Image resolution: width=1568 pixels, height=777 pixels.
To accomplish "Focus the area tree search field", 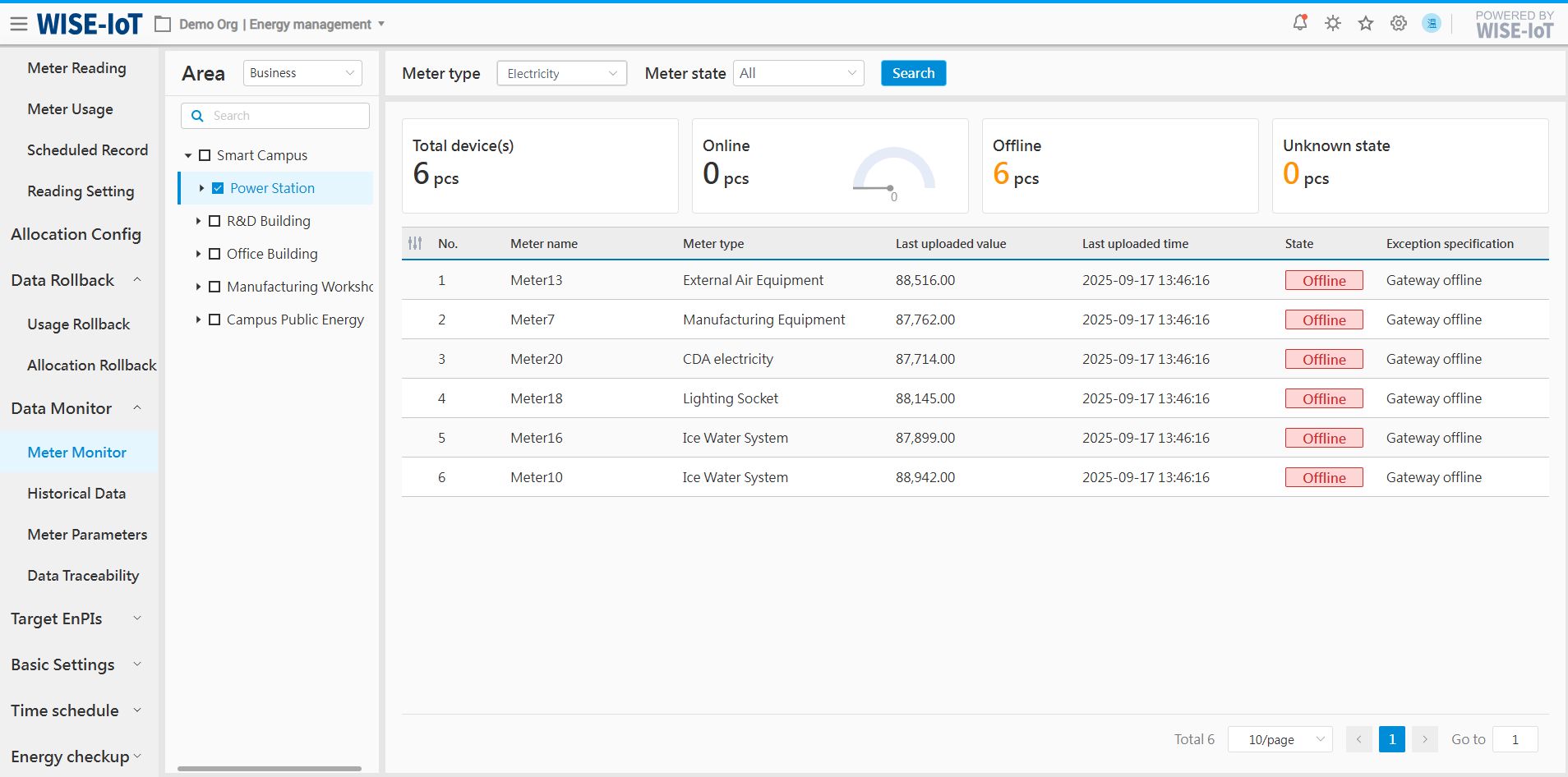I will point(284,116).
